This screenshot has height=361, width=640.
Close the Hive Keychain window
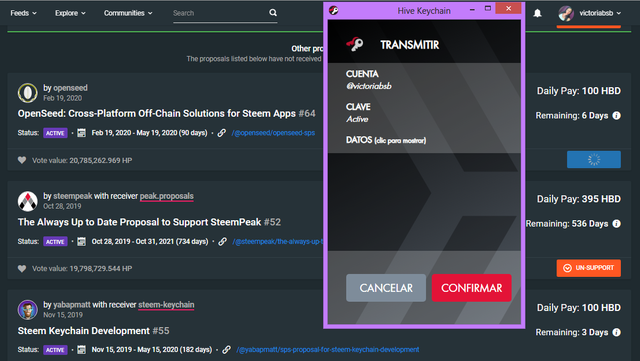(509, 8)
